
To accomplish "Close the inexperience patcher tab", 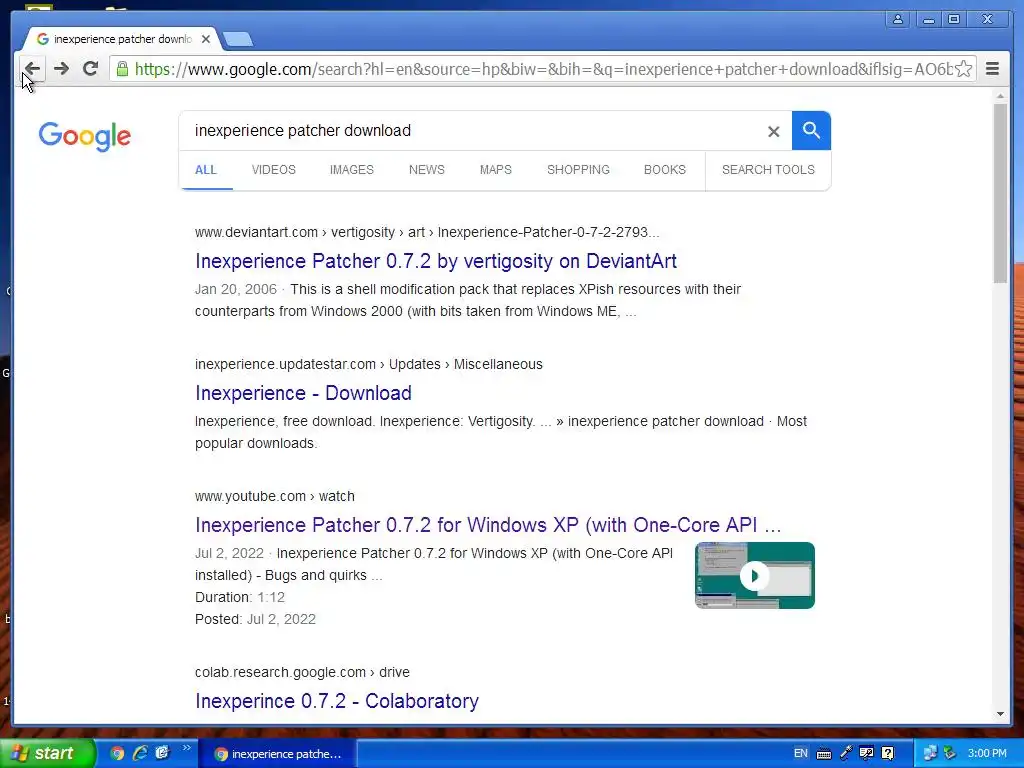I will (206, 39).
